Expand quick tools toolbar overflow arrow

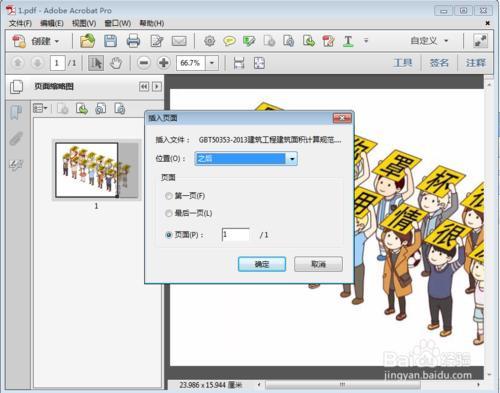pyautogui.click(x=366, y=41)
